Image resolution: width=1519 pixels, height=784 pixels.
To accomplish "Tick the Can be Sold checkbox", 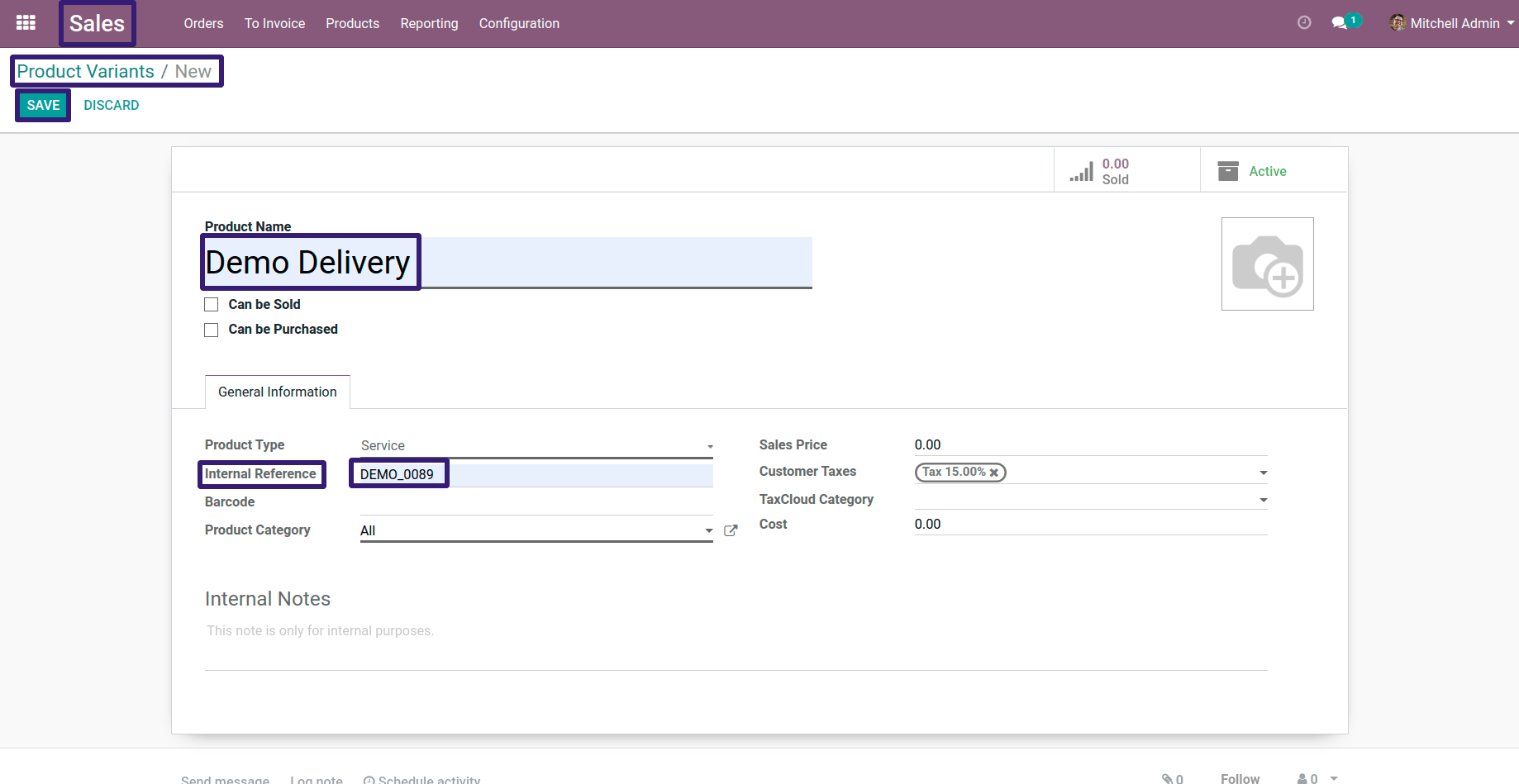I will (212, 305).
